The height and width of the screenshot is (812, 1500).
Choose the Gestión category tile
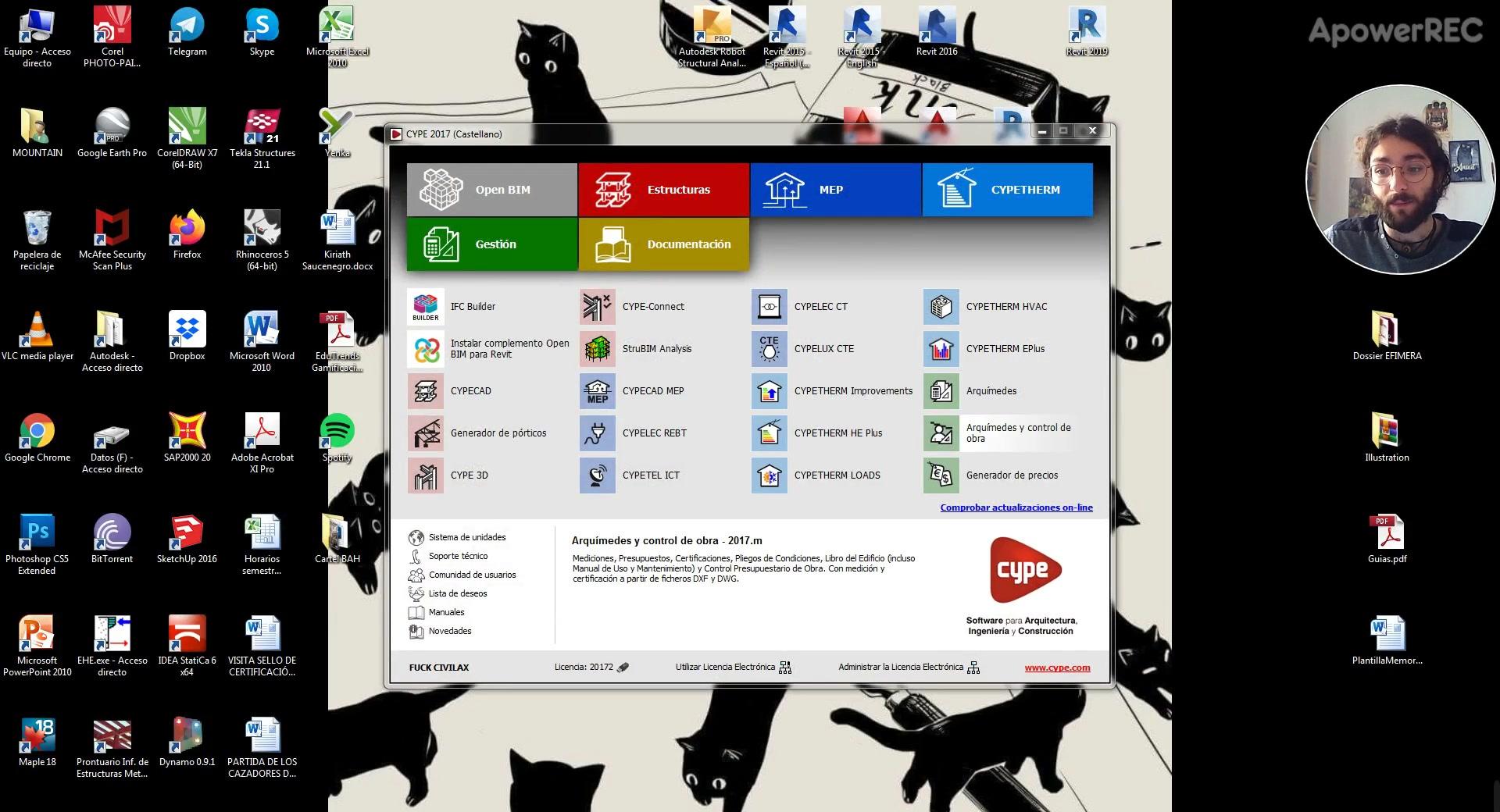point(492,244)
